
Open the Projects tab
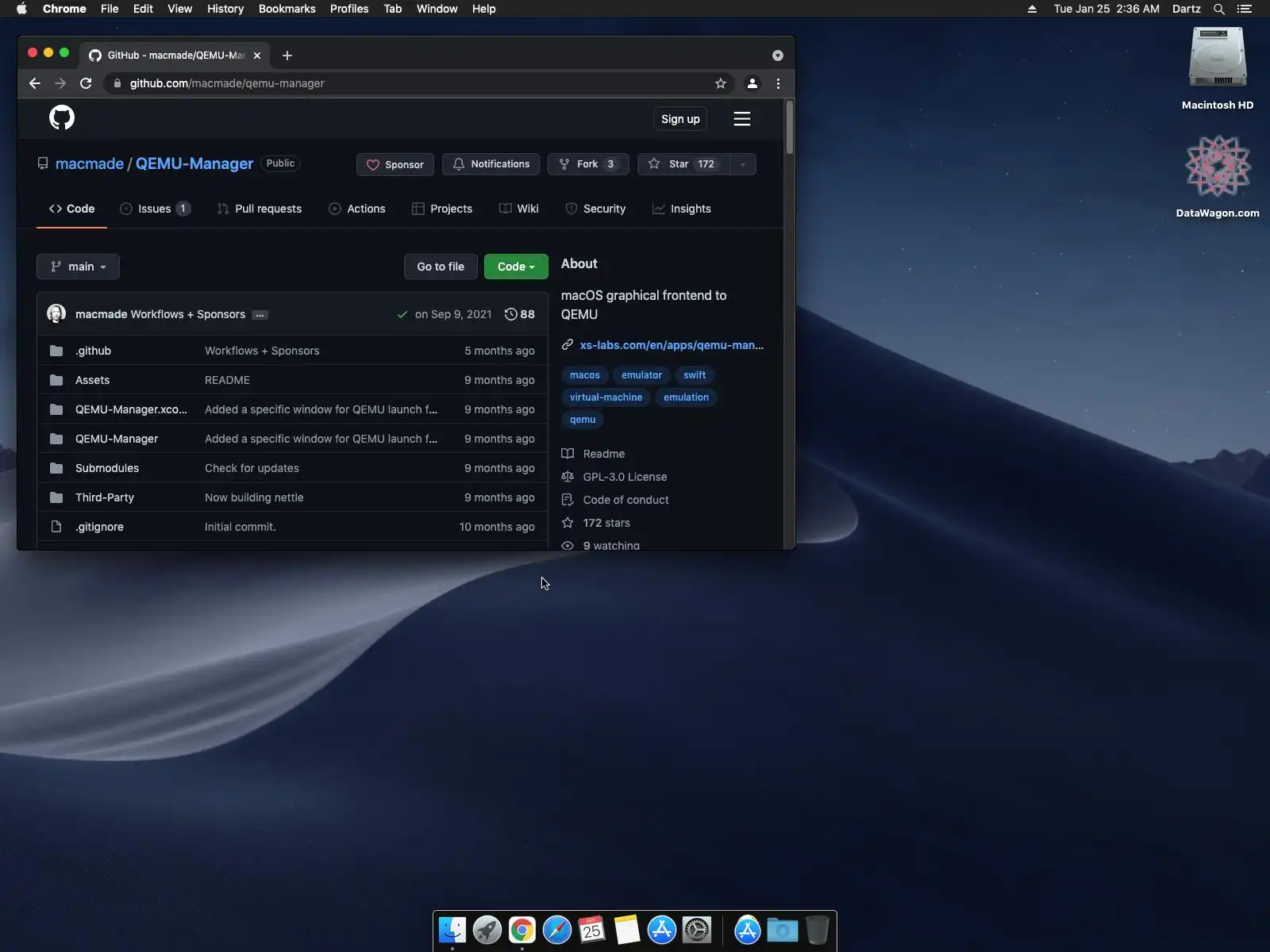[x=442, y=209]
